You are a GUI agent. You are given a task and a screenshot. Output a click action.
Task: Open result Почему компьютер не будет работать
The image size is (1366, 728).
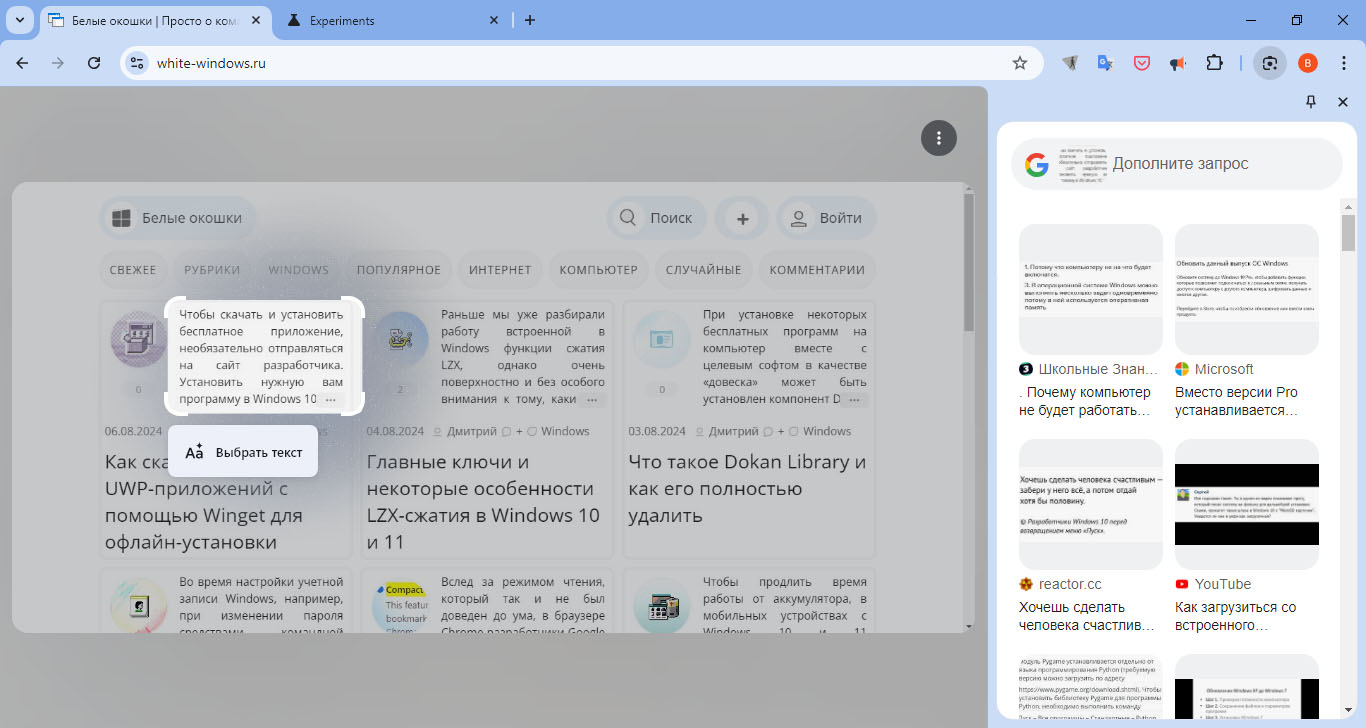click(1085, 401)
